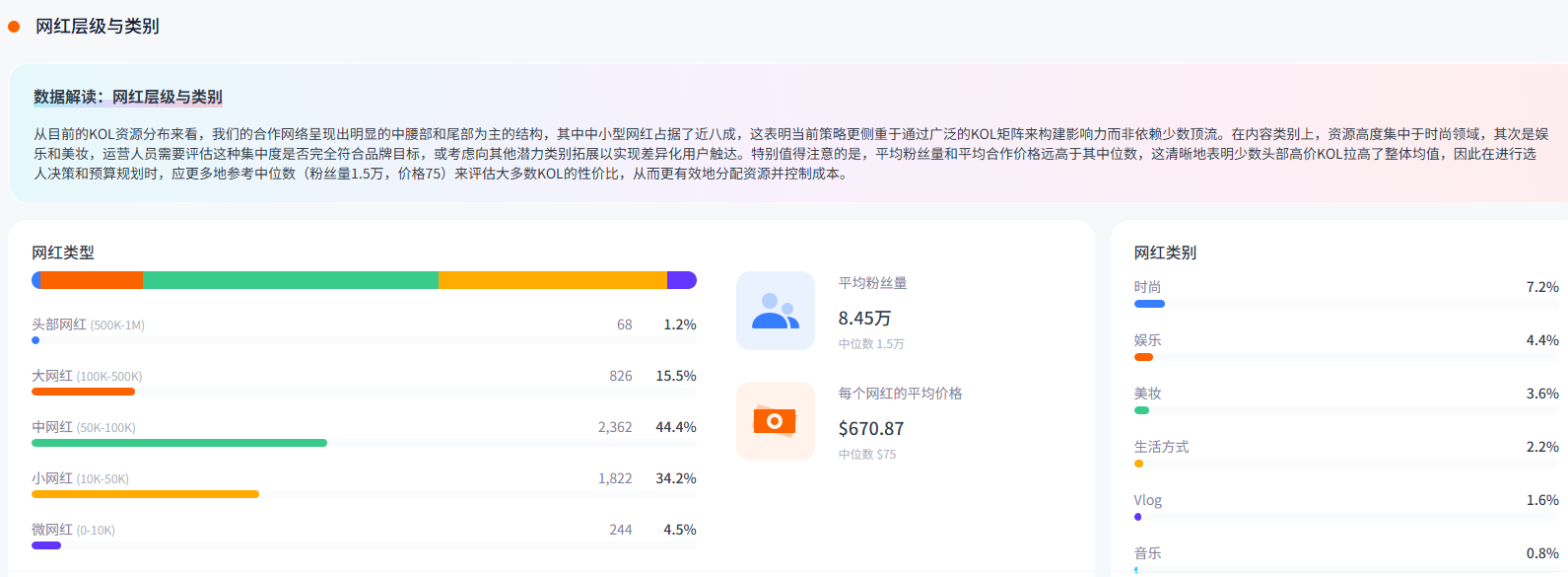This screenshot has width=1568, height=577.
Task: Click the 大网红 orange progress bar
Action: click(x=83, y=392)
